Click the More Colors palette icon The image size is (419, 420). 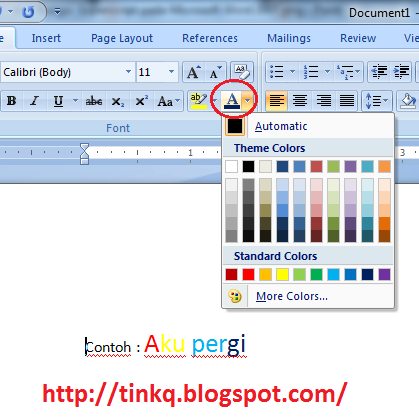235,296
